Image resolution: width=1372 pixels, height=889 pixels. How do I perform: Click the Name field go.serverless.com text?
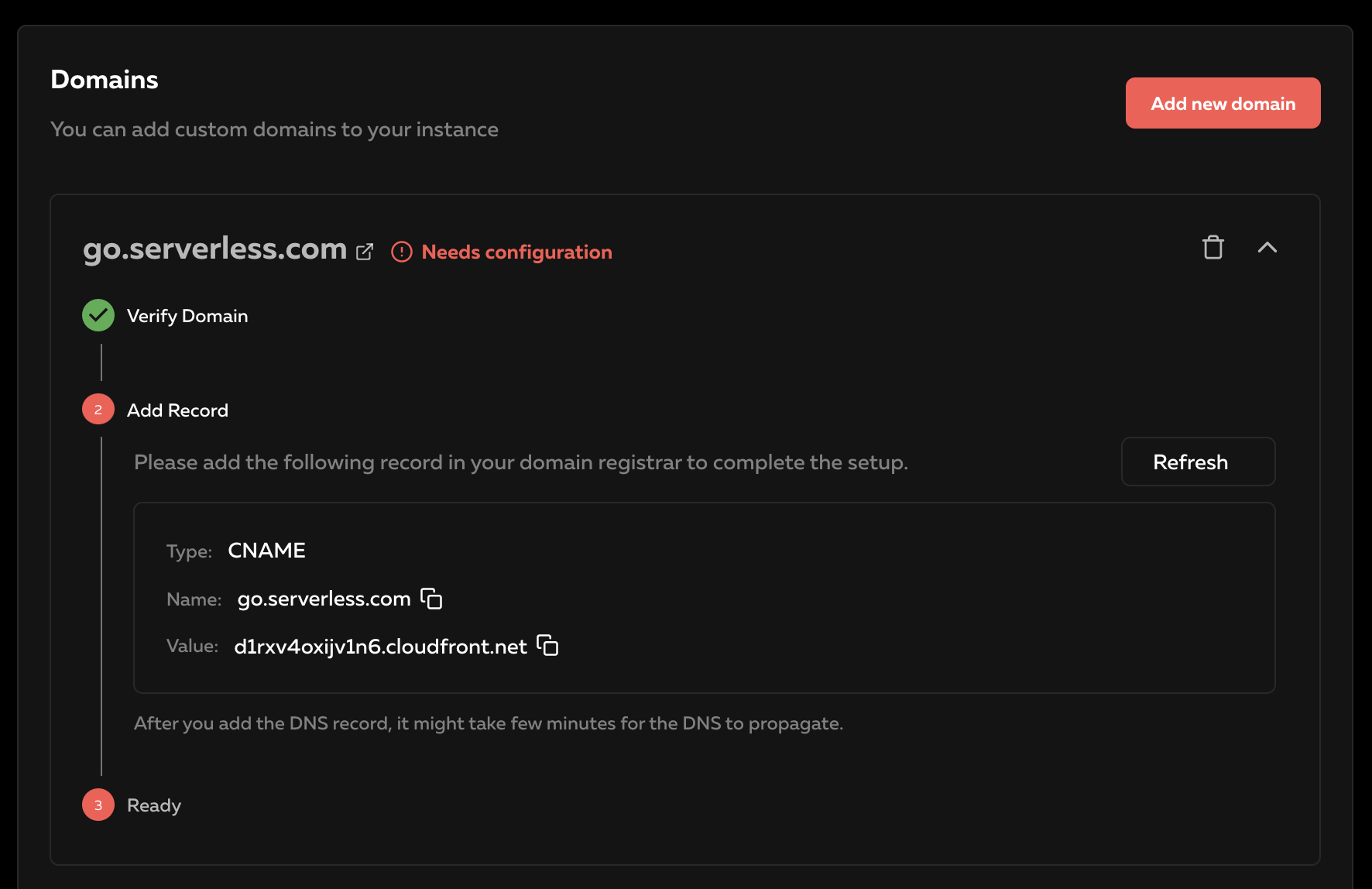pos(324,599)
